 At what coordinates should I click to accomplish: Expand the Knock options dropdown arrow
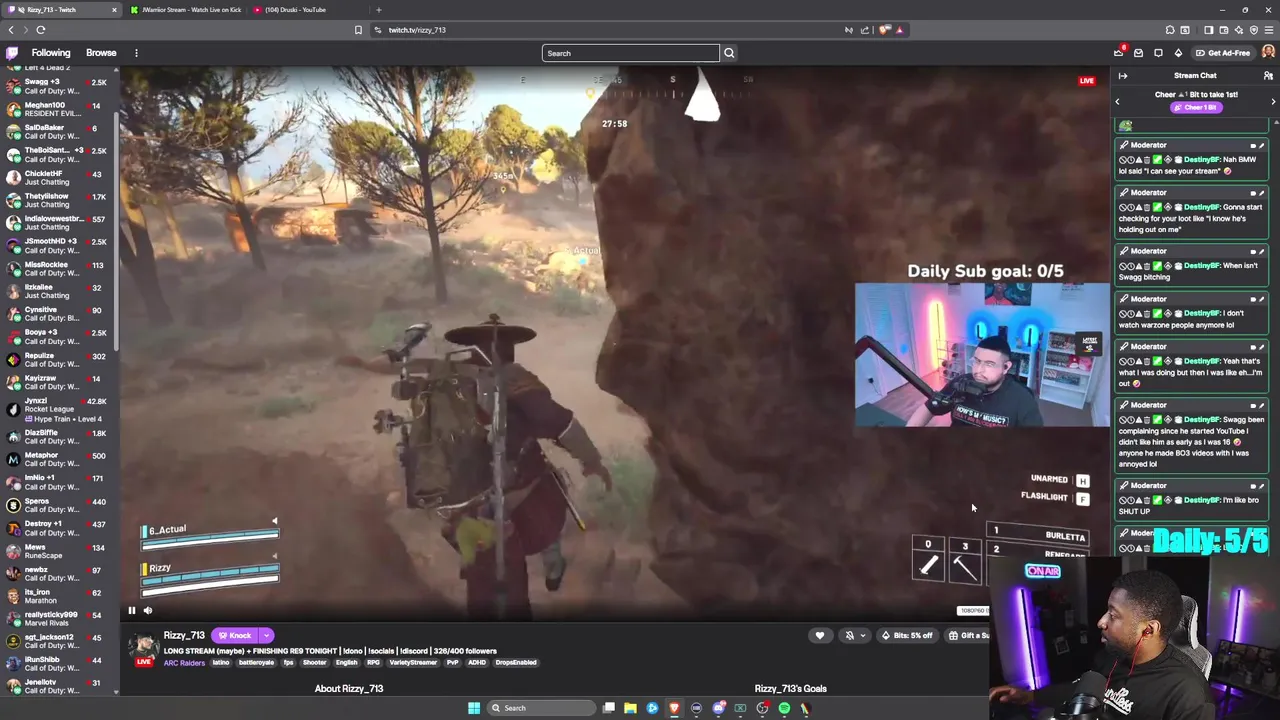(266, 635)
